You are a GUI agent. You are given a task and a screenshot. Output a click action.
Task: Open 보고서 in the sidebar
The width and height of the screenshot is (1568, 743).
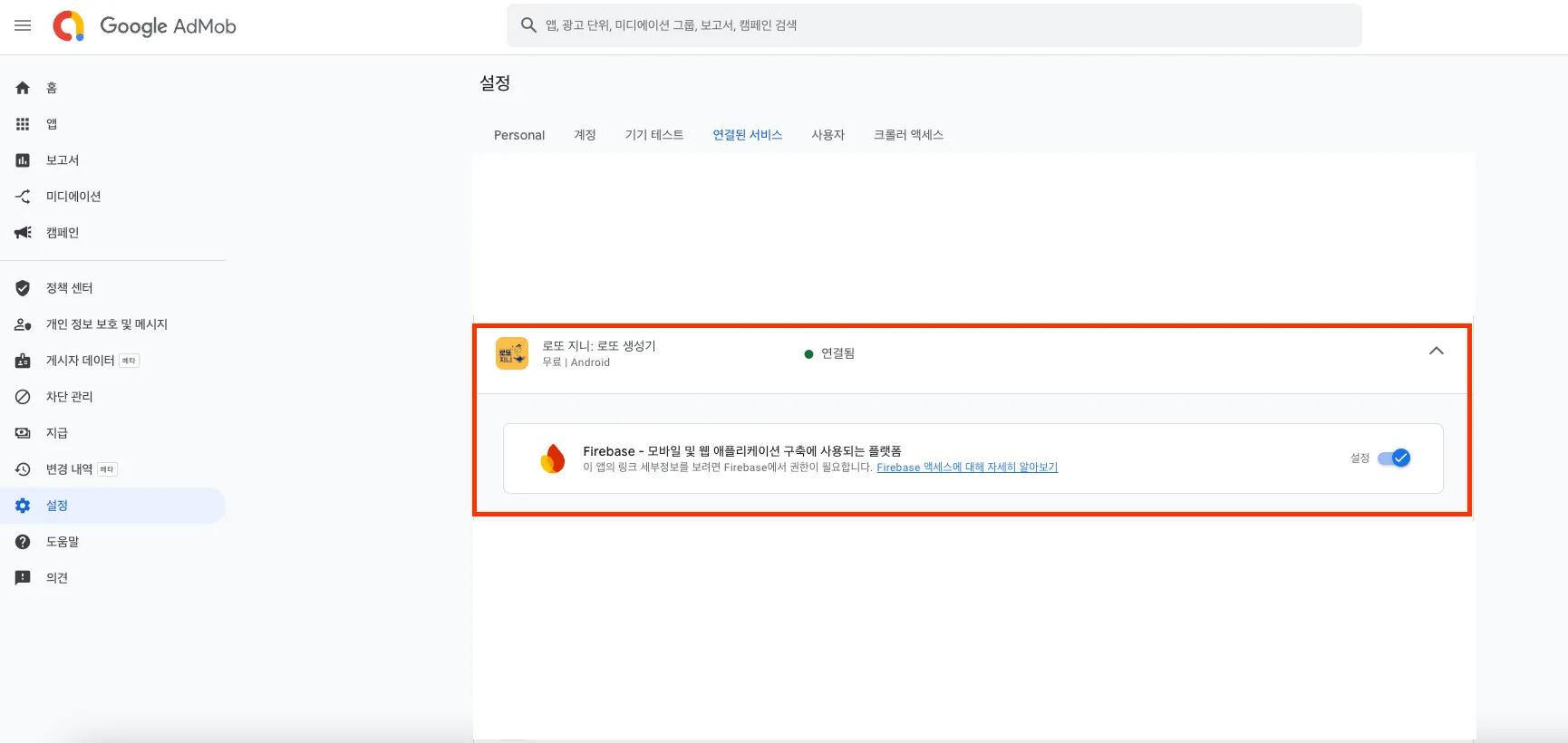point(63,160)
